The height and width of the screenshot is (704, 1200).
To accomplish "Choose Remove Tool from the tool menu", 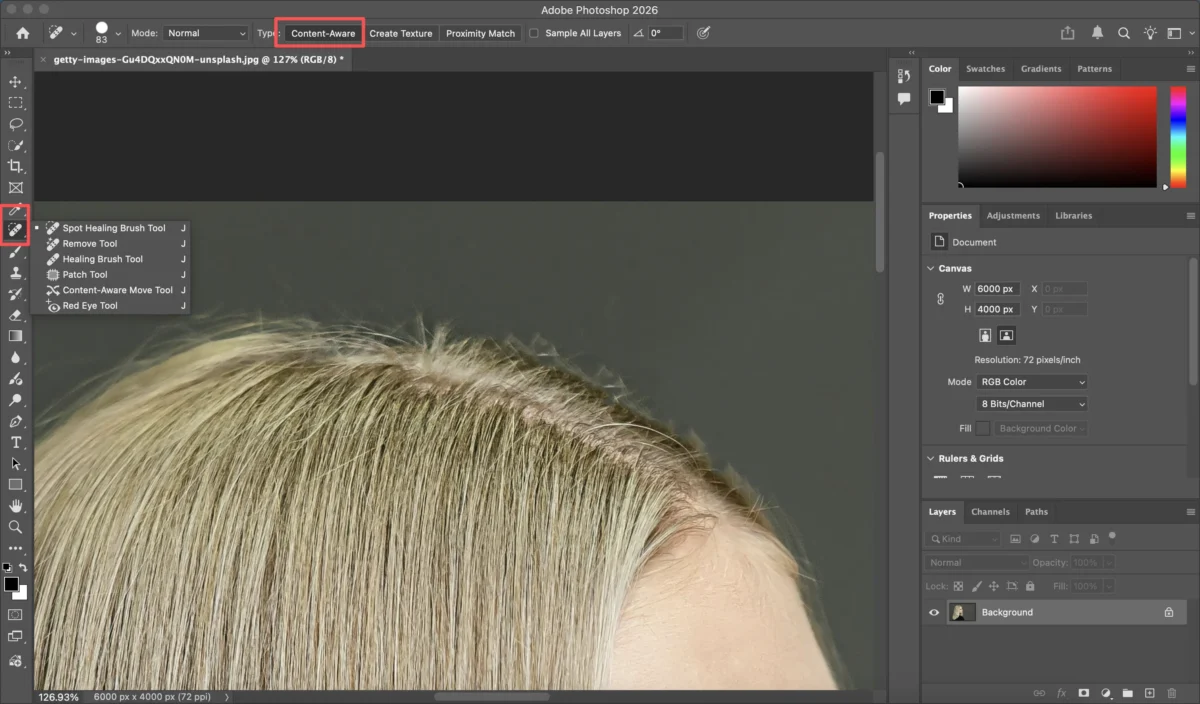I will point(90,243).
